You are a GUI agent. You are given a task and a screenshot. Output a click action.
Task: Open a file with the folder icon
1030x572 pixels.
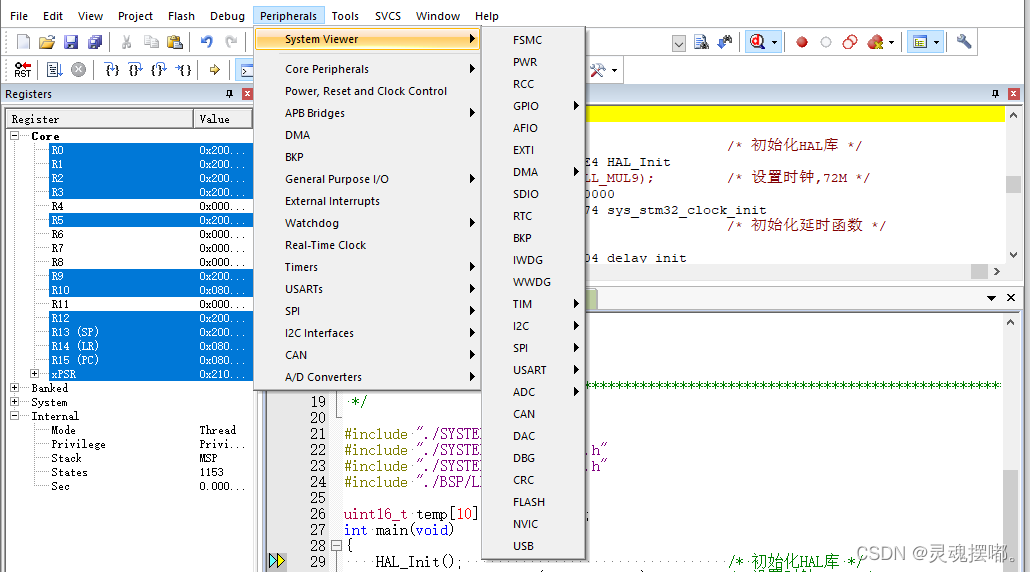[x=47, y=43]
